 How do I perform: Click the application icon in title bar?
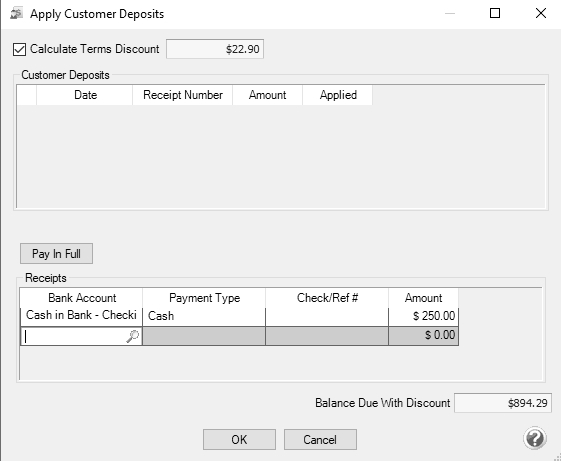(x=16, y=14)
